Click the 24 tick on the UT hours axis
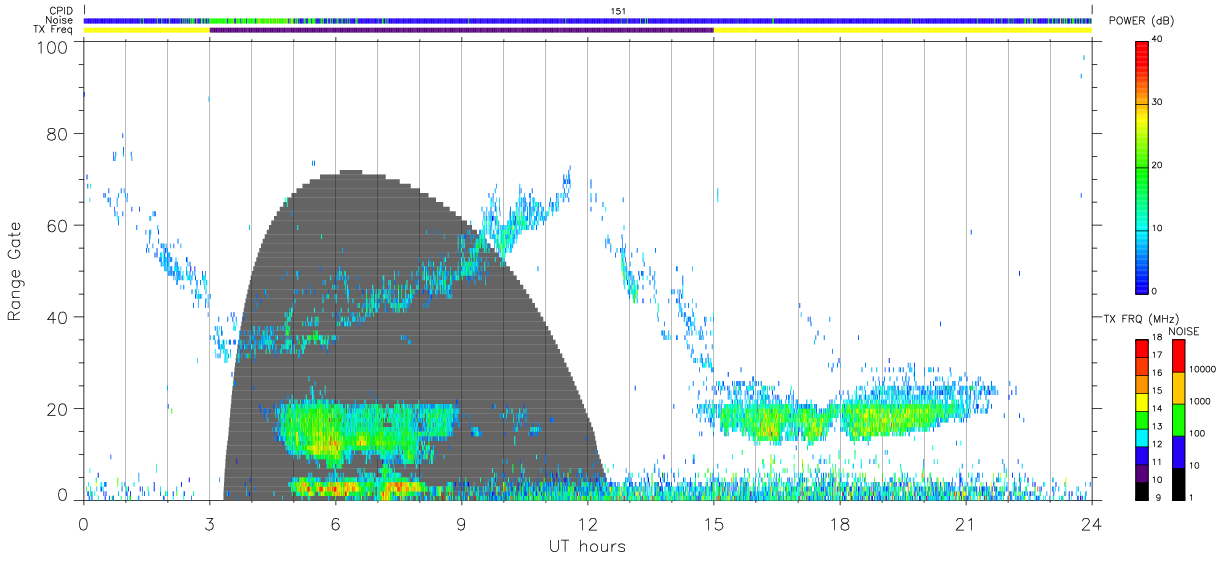 pyautogui.click(x=1091, y=522)
